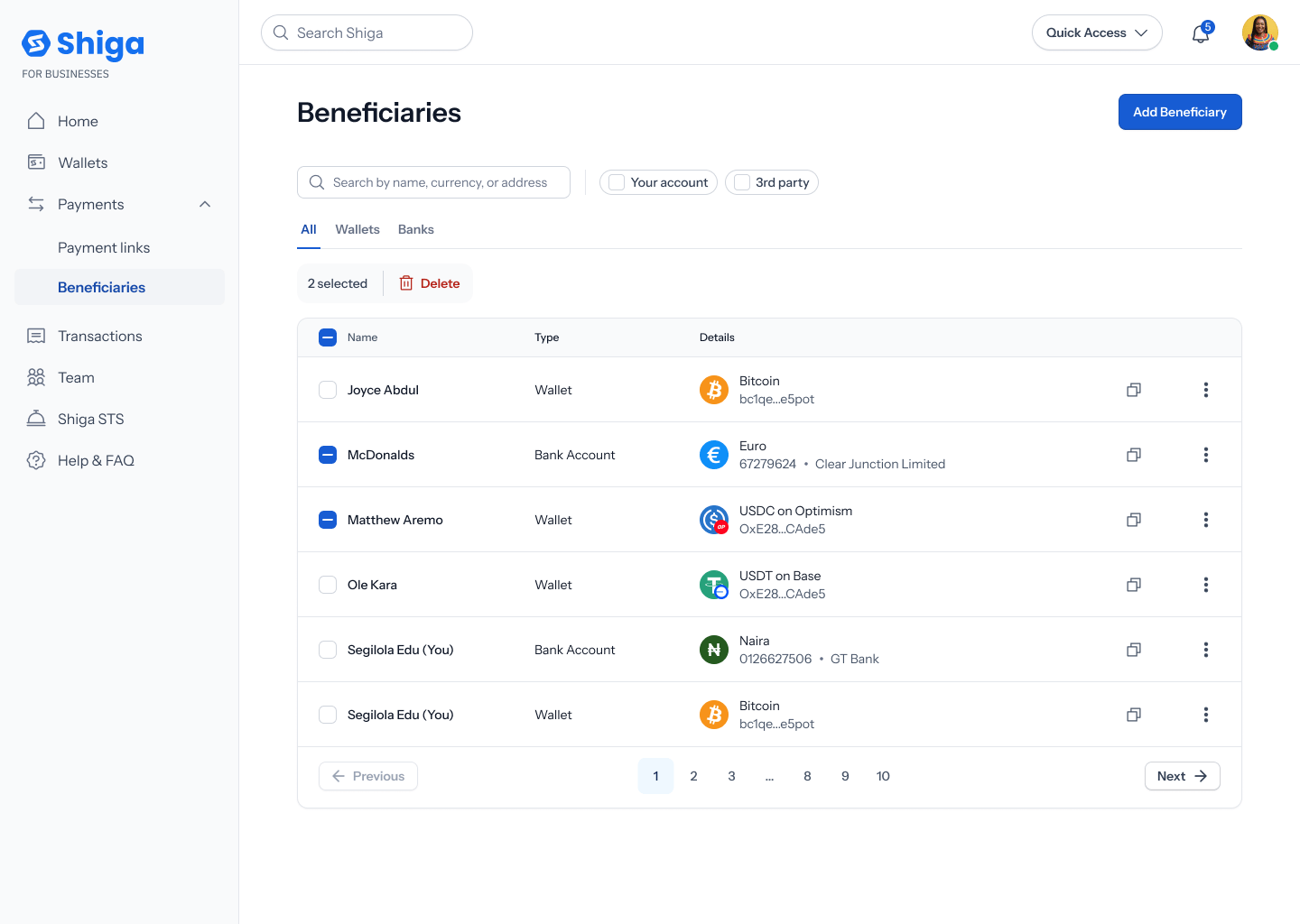Go to Next page
The image size is (1300, 924).
tap(1183, 776)
